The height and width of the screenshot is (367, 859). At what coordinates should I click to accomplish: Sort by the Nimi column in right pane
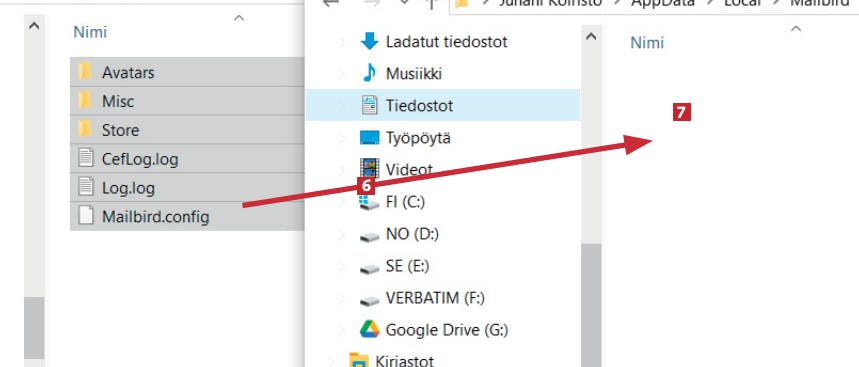(647, 43)
